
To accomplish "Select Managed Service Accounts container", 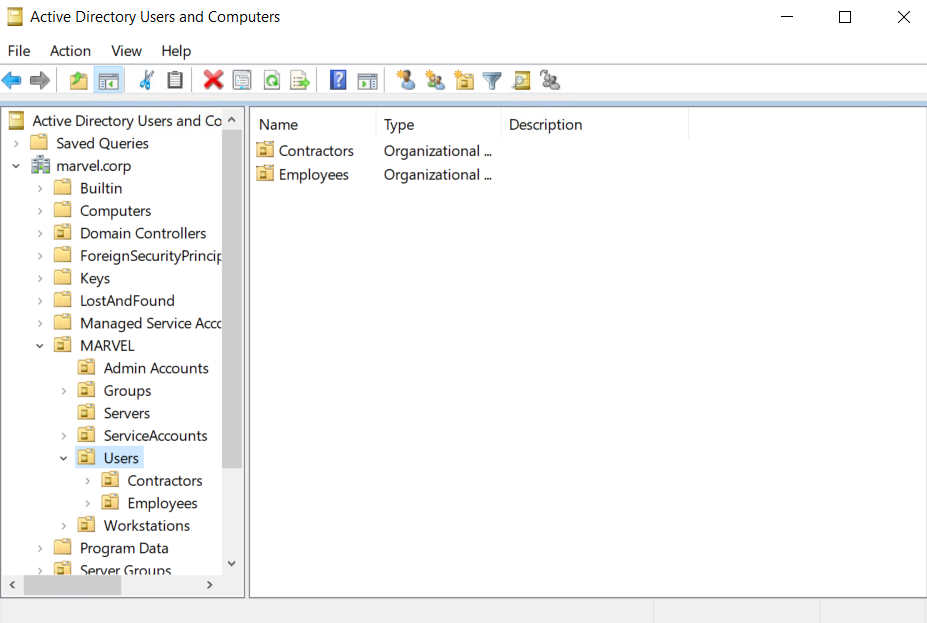I will coord(151,323).
